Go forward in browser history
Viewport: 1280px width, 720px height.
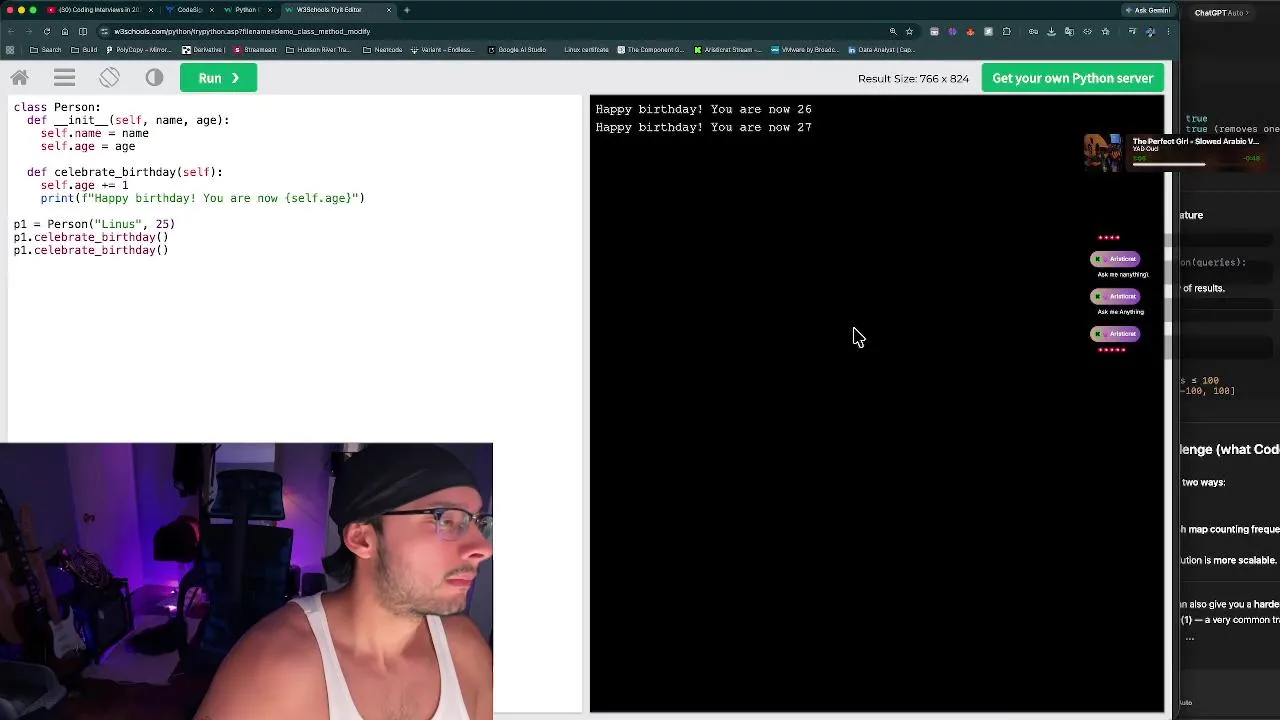coord(29,31)
